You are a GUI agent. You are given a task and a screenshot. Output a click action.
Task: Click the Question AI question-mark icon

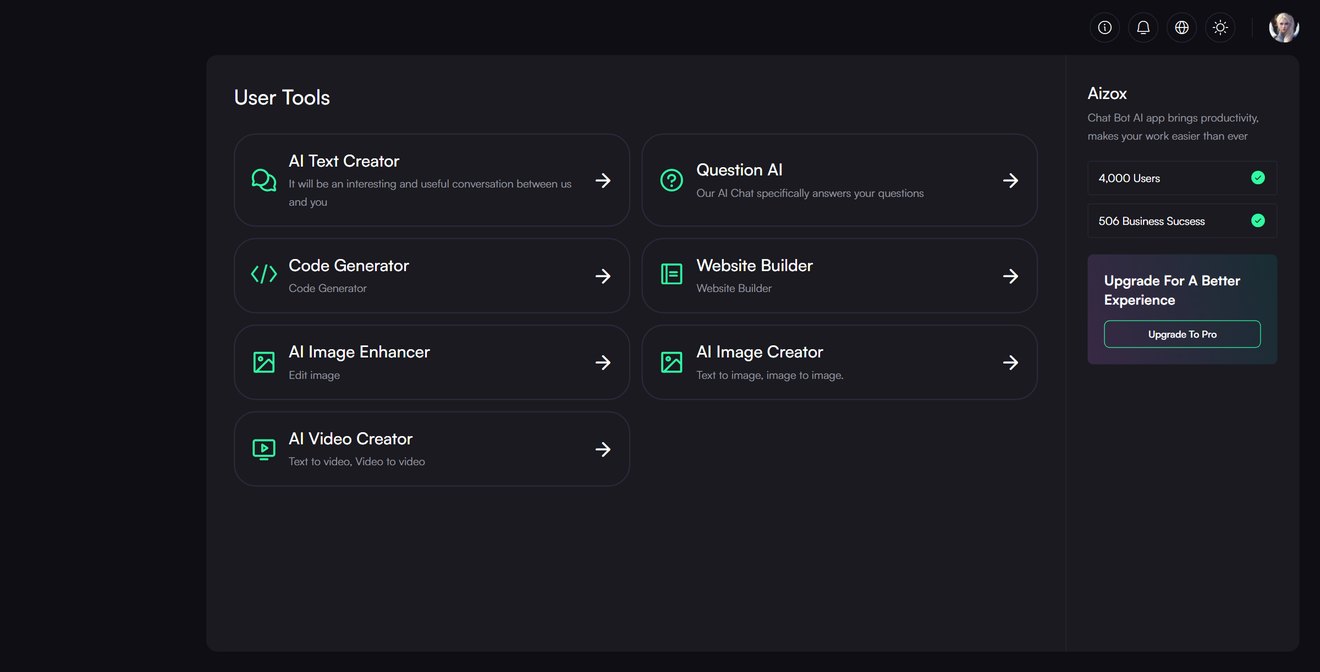(x=672, y=180)
